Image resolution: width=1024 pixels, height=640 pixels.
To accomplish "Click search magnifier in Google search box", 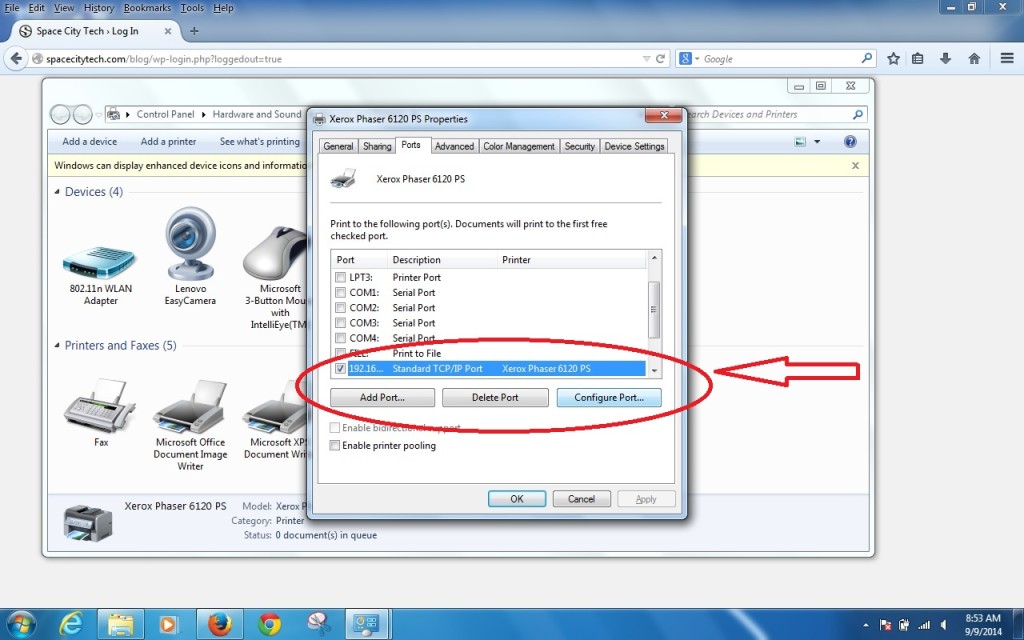I will coord(867,58).
